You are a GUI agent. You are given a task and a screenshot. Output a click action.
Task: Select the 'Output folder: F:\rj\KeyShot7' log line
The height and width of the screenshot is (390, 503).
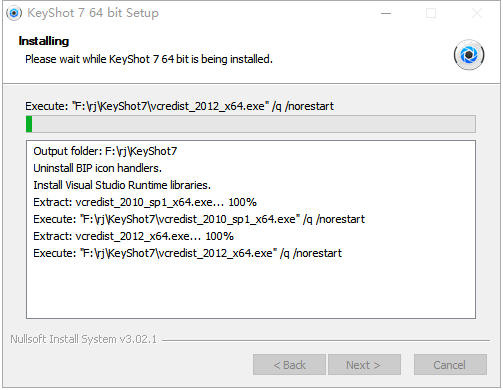105,151
